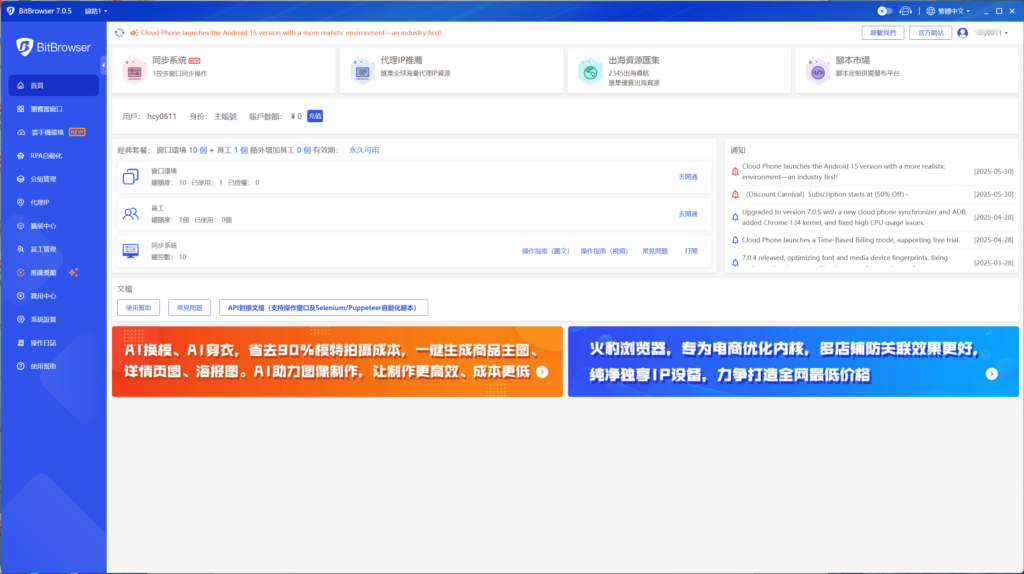1024x574 pixels.
Task: Click 永久可用 validity text
Action: point(364,150)
